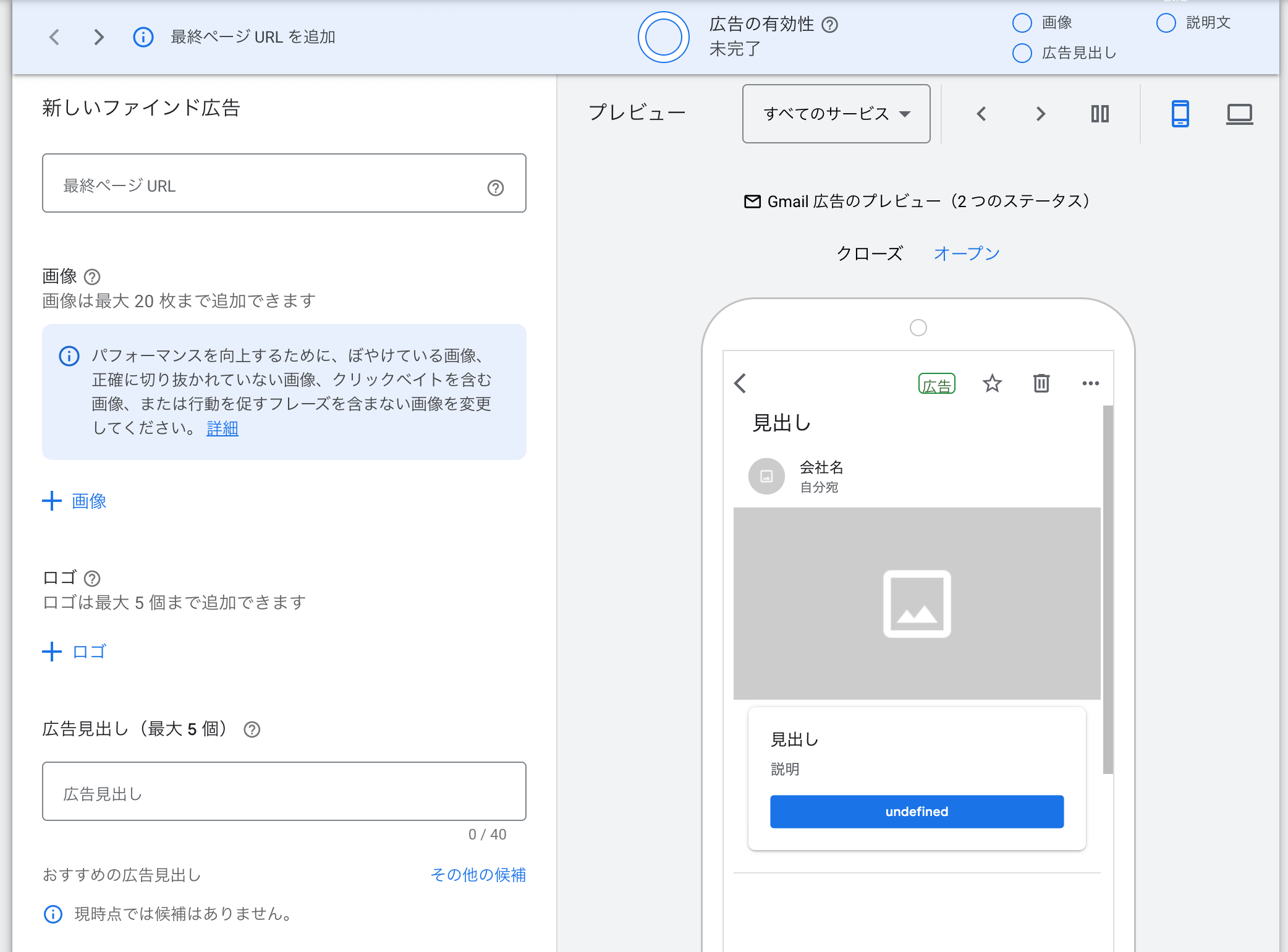Click the star icon in Gmail preview

[993, 383]
